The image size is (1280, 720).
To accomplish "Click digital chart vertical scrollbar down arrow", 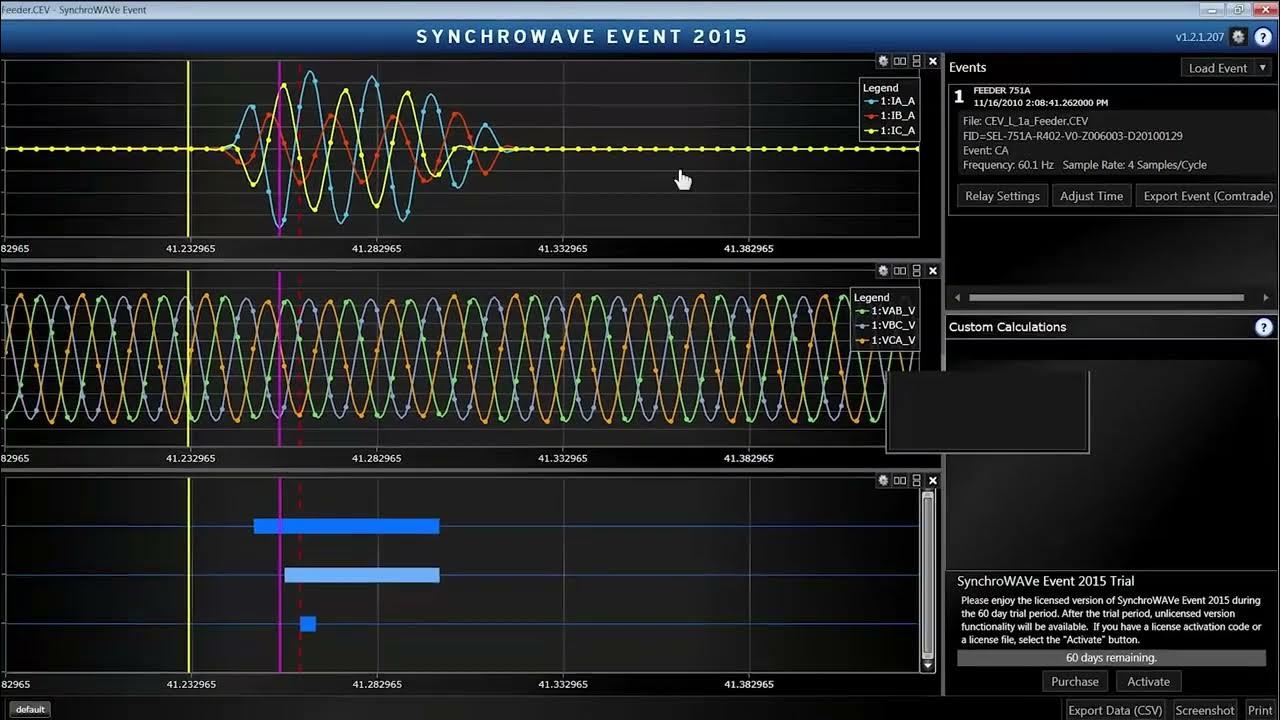I will 927,665.
